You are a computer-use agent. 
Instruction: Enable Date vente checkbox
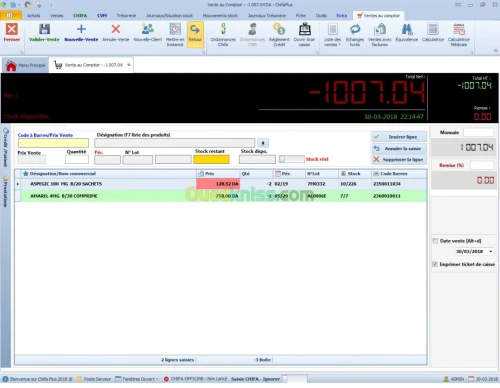(435, 241)
